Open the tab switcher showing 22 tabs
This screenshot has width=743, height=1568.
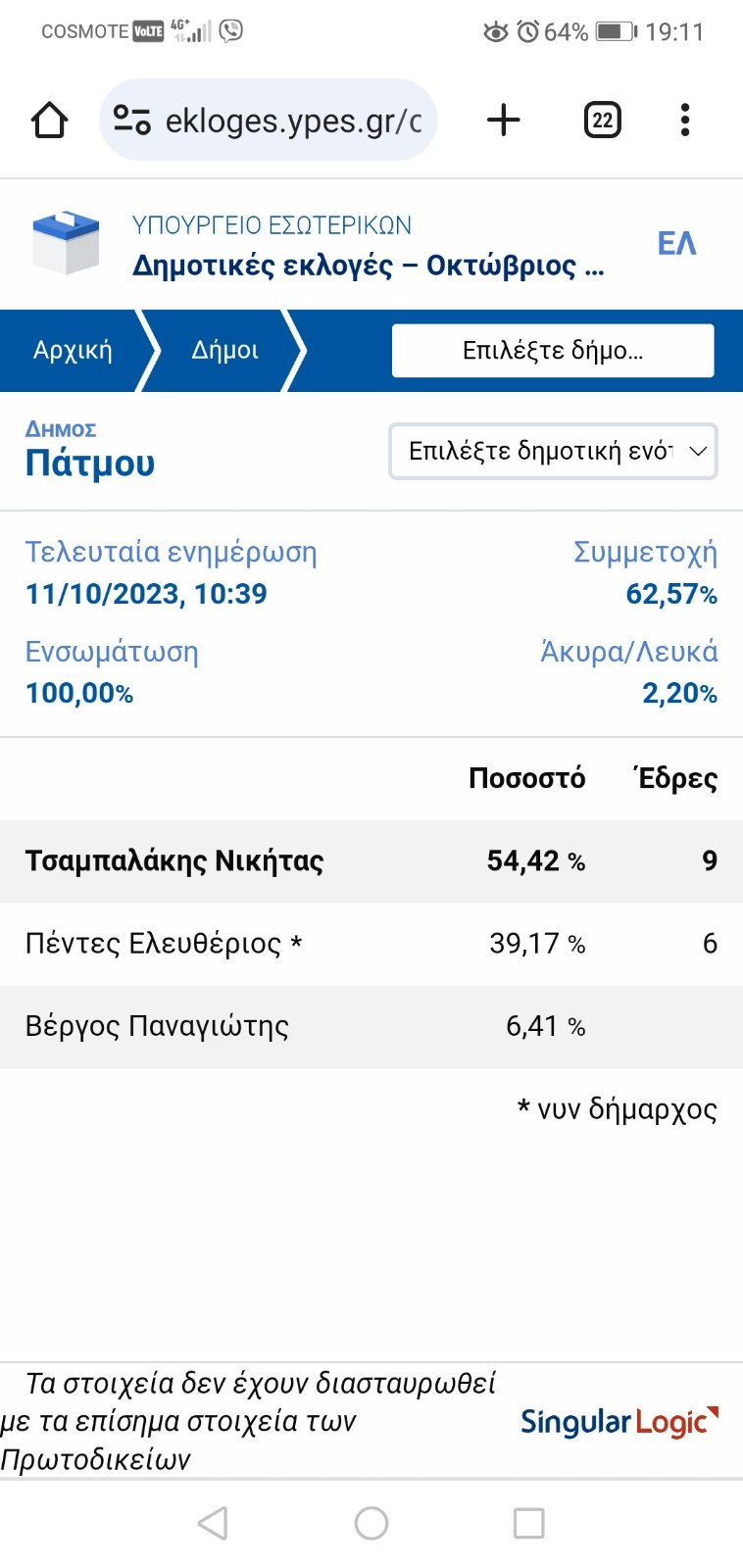click(602, 121)
